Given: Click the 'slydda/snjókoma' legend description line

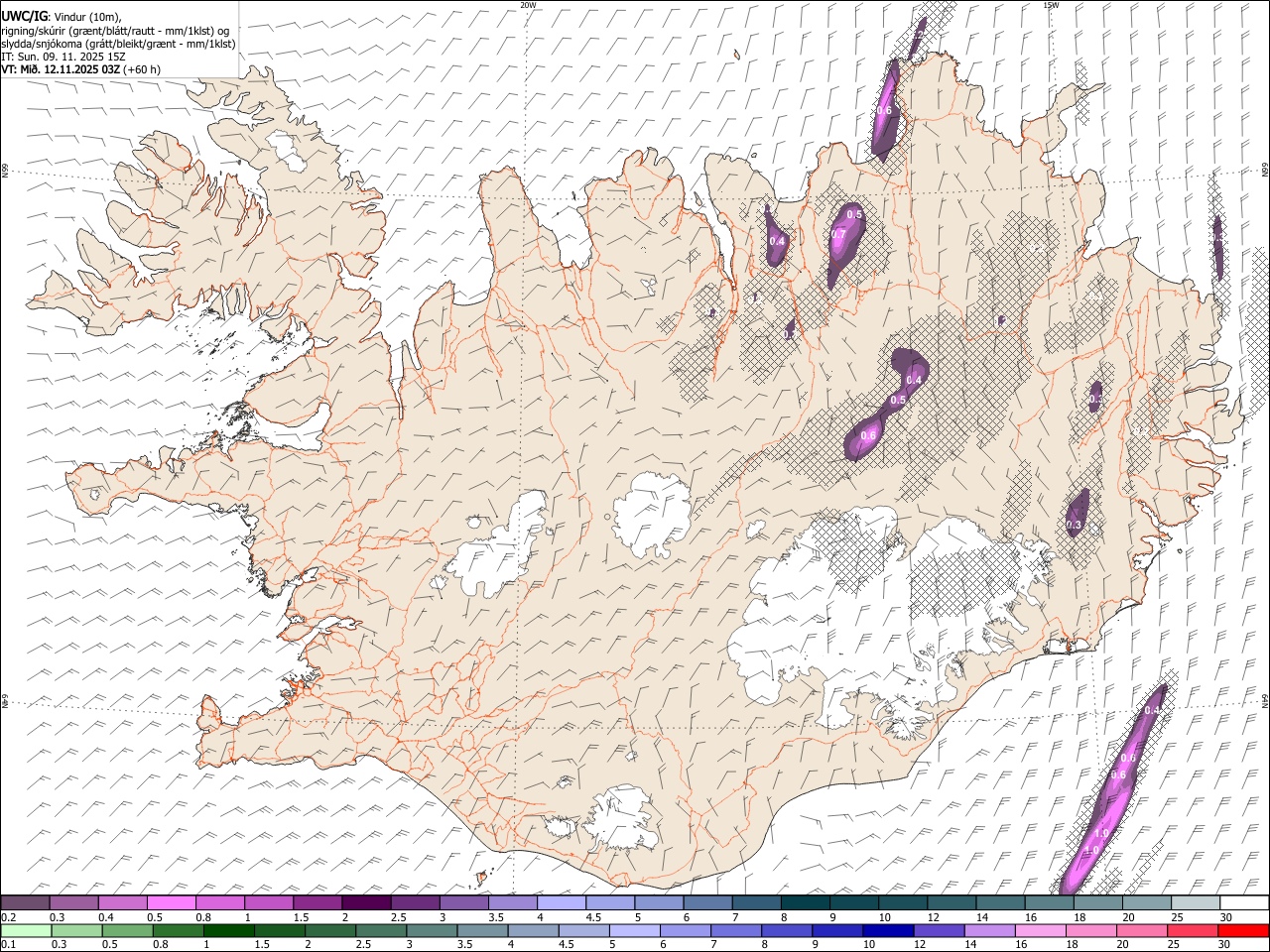Looking at the screenshot, I should 118,44.
